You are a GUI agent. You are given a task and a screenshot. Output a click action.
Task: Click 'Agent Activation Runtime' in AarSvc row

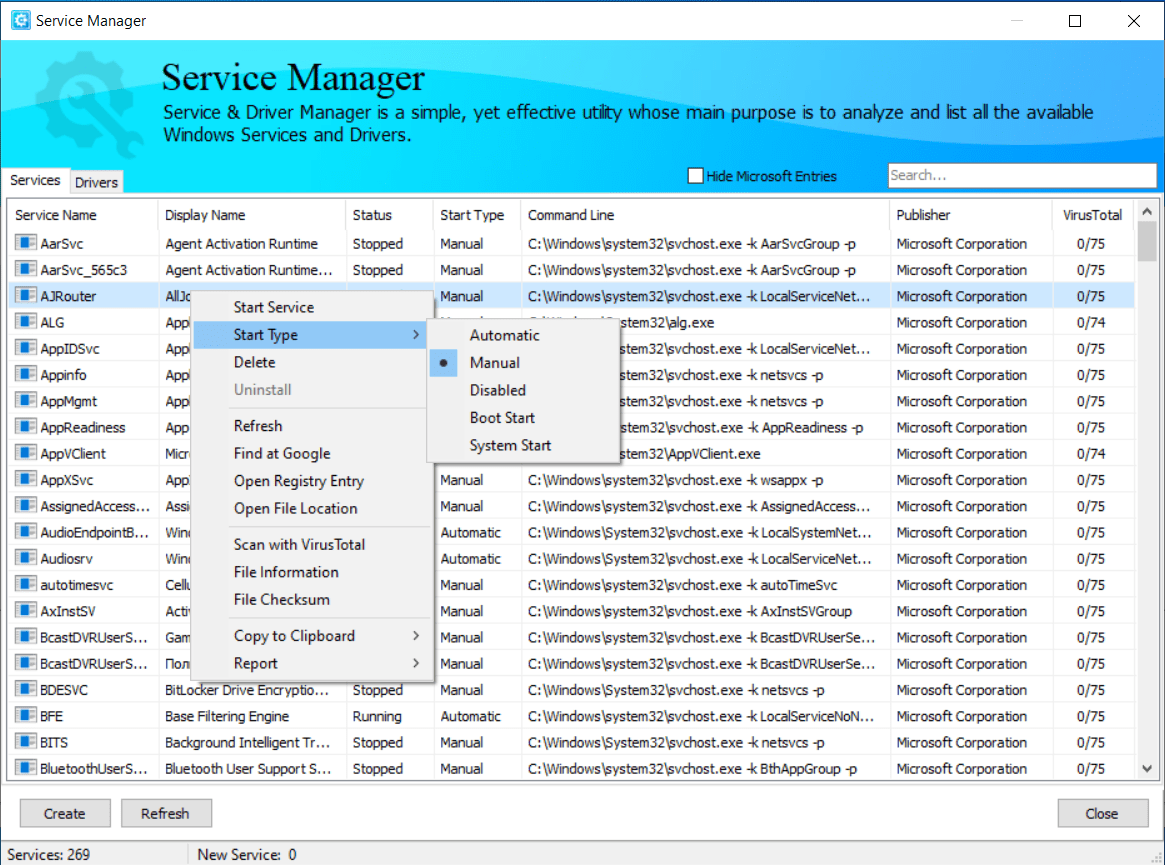pyautogui.click(x=241, y=244)
